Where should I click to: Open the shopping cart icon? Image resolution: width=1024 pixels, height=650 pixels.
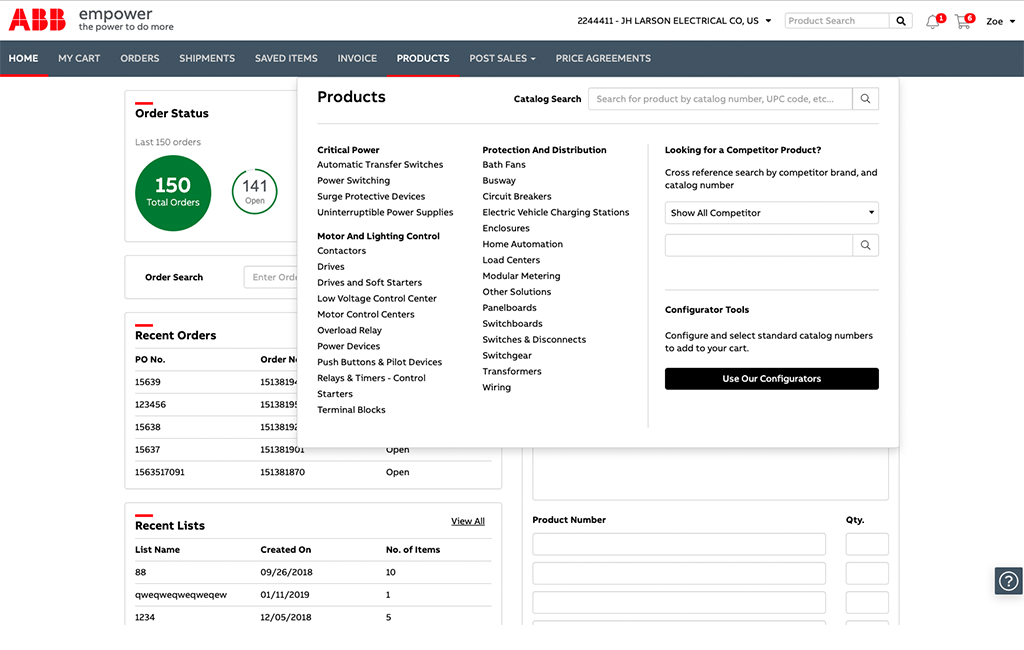pyautogui.click(x=964, y=21)
